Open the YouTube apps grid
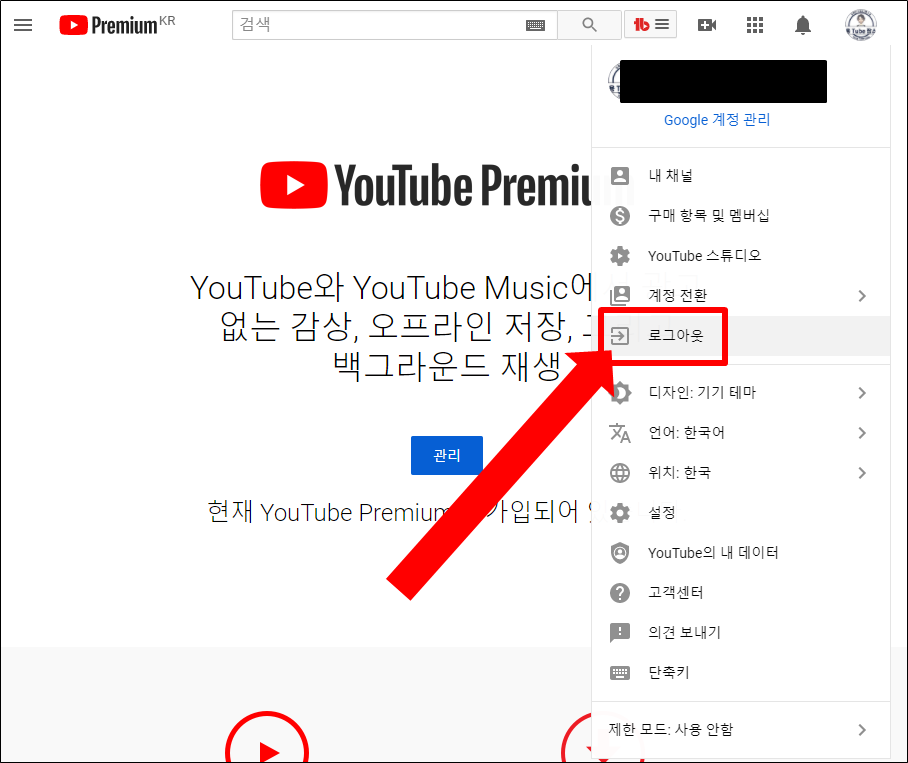Screen dimensions: 908x763 (755, 25)
